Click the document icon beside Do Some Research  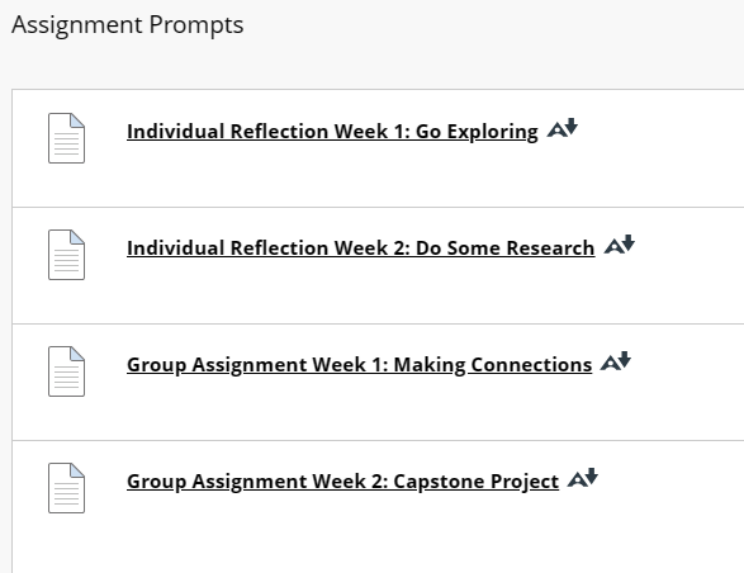pyautogui.click(x=66, y=255)
